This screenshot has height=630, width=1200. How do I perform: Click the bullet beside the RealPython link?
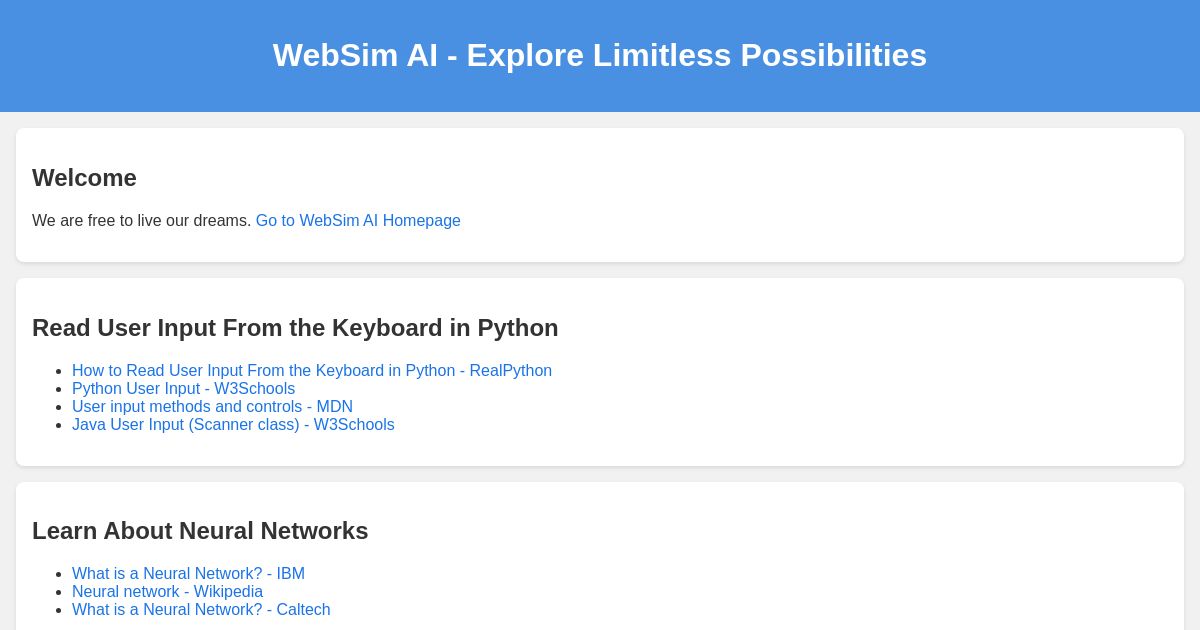60,370
